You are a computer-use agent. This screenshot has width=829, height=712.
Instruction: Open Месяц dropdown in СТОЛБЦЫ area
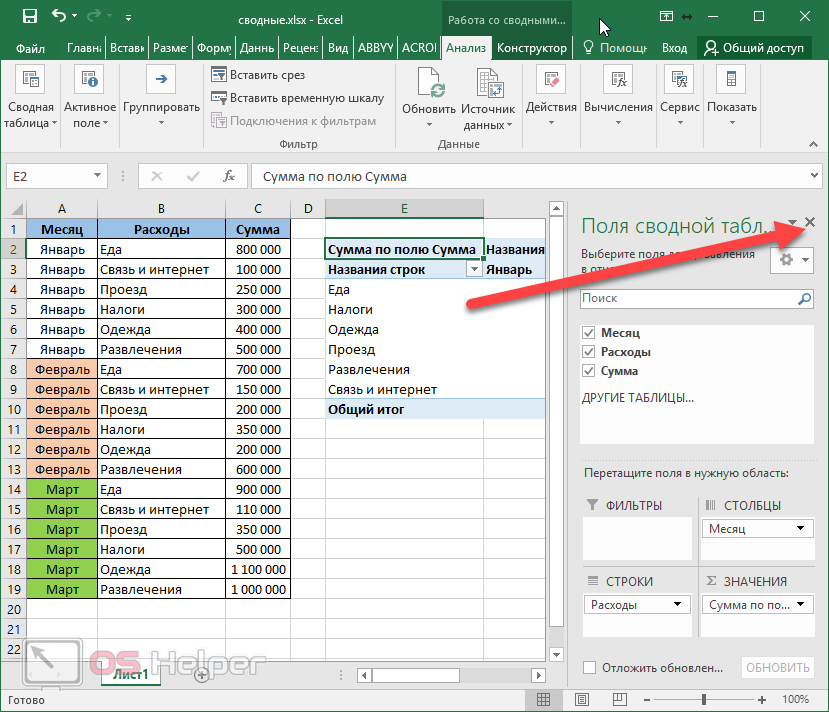pyautogui.click(x=801, y=529)
